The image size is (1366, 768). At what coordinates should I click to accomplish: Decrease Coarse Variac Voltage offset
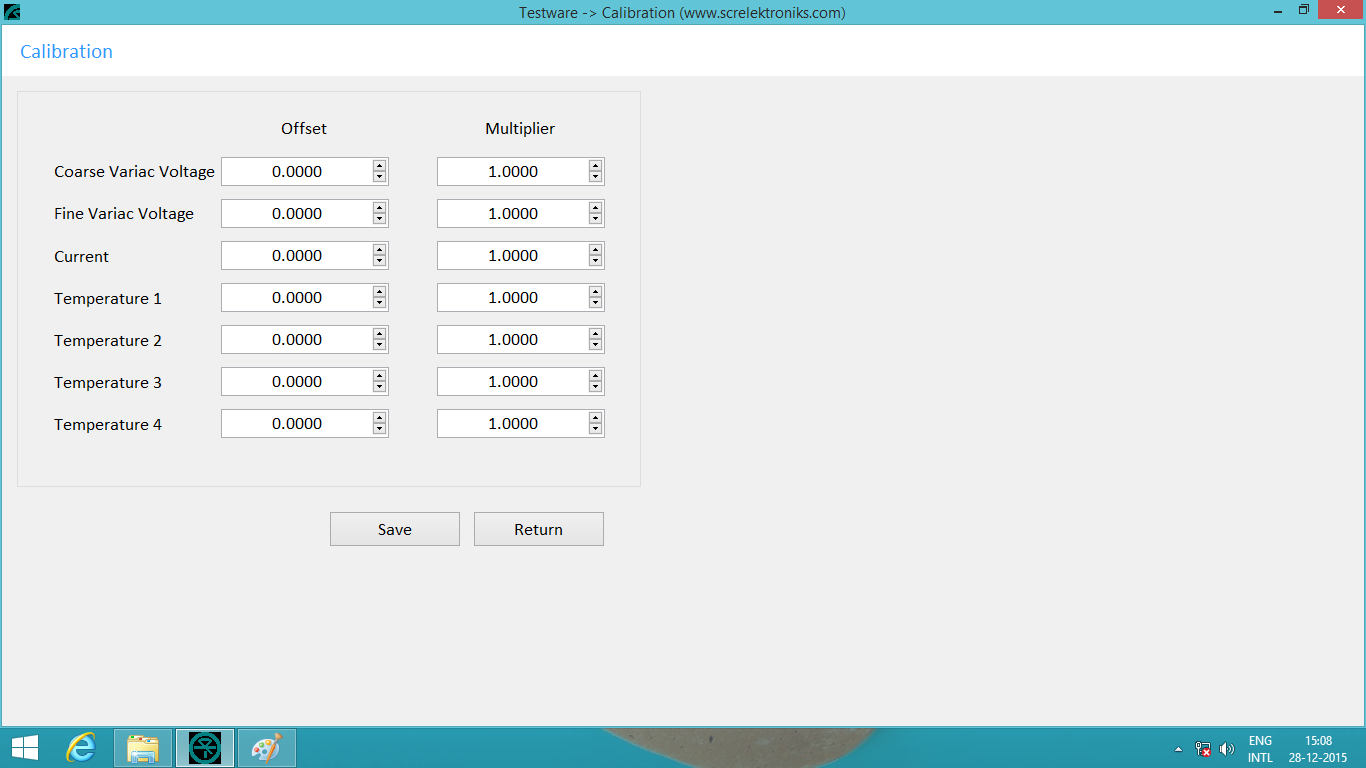[x=379, y=177]
